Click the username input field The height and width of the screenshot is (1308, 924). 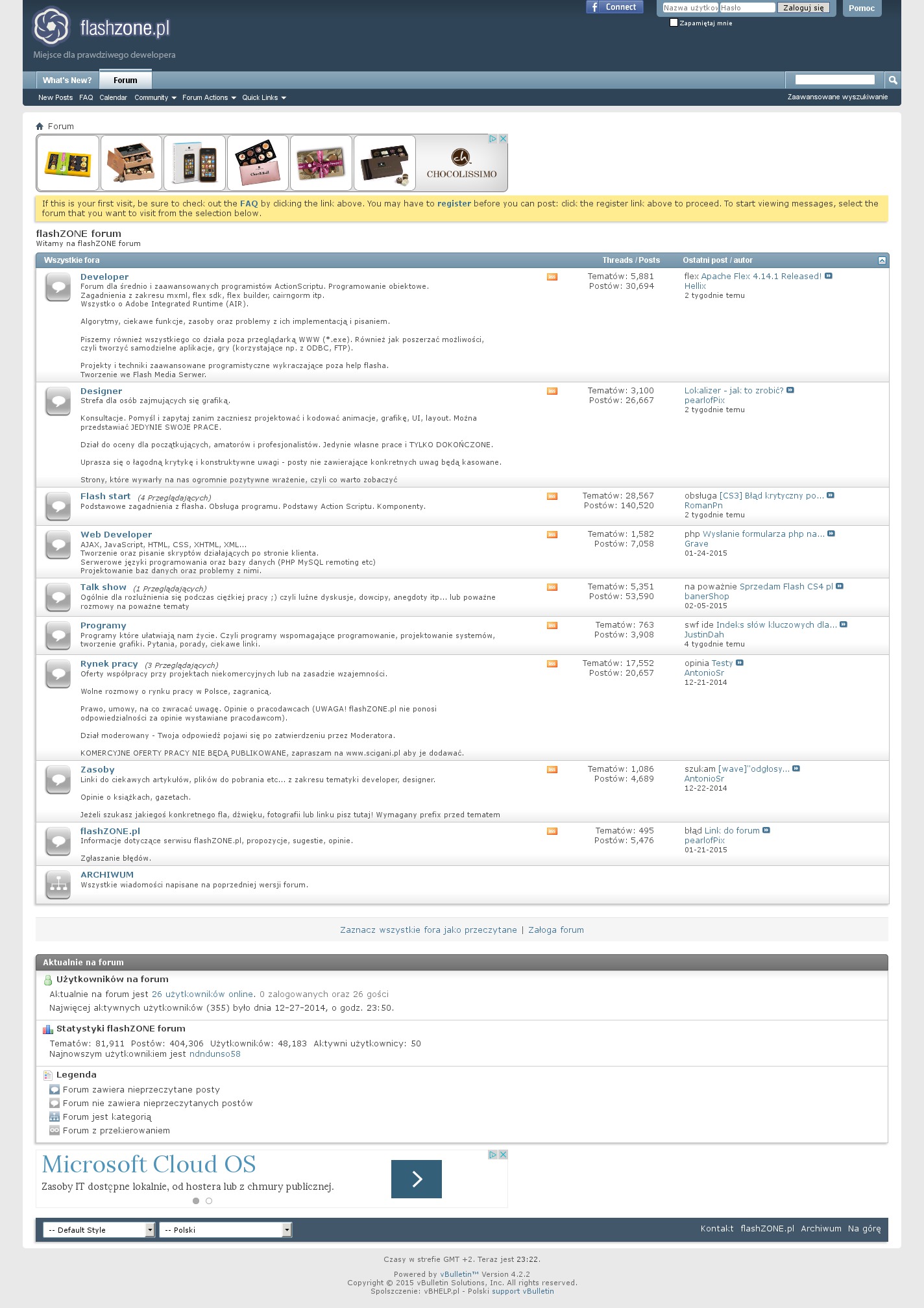pyautogui.click(x=690, y=8)
